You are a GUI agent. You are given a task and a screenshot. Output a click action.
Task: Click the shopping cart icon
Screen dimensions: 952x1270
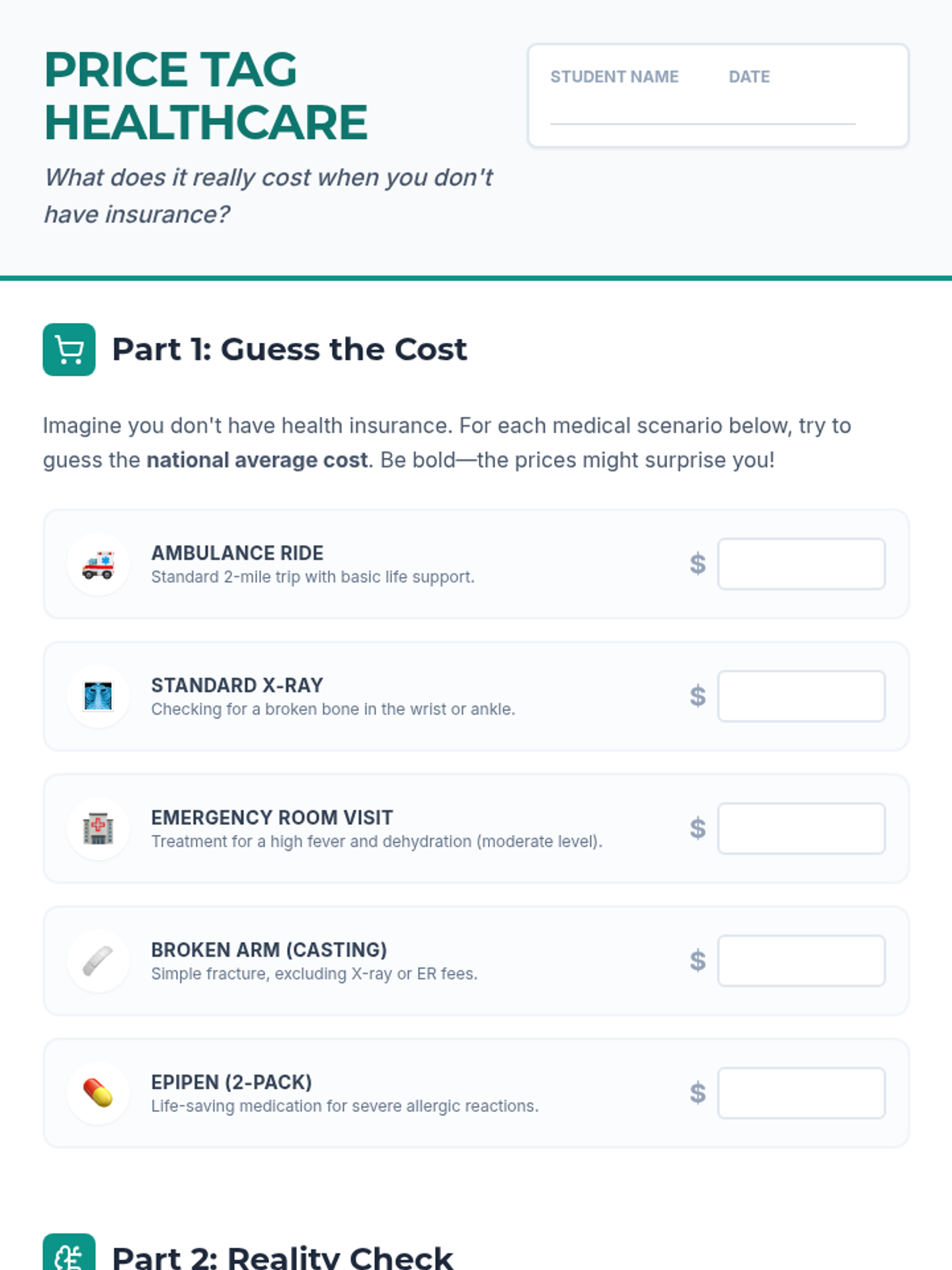point(69,349)
